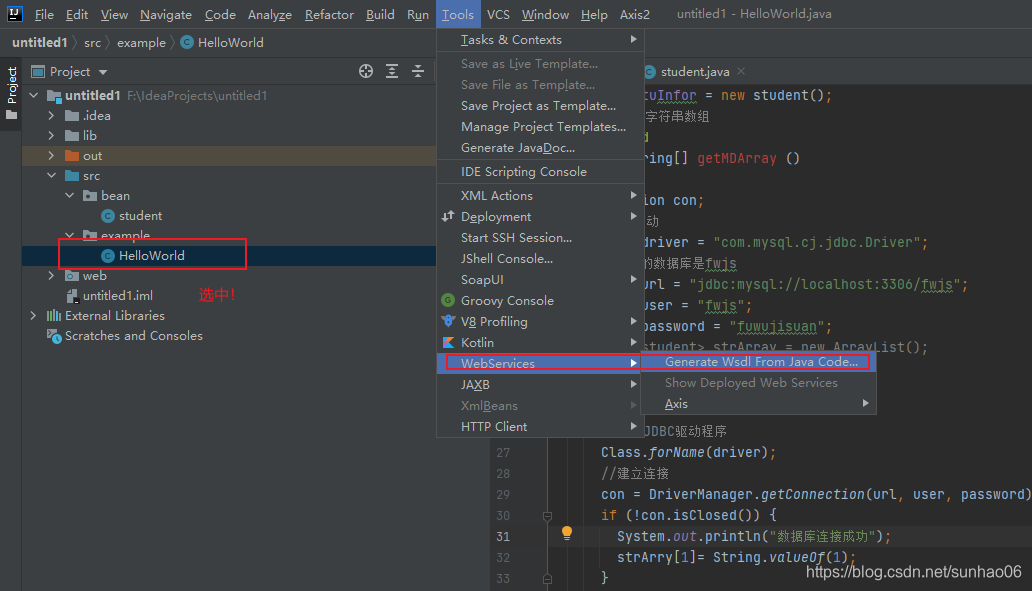Screen dimensions: 1032x591
Task: Expand the out folder
Action: (51, 156)
